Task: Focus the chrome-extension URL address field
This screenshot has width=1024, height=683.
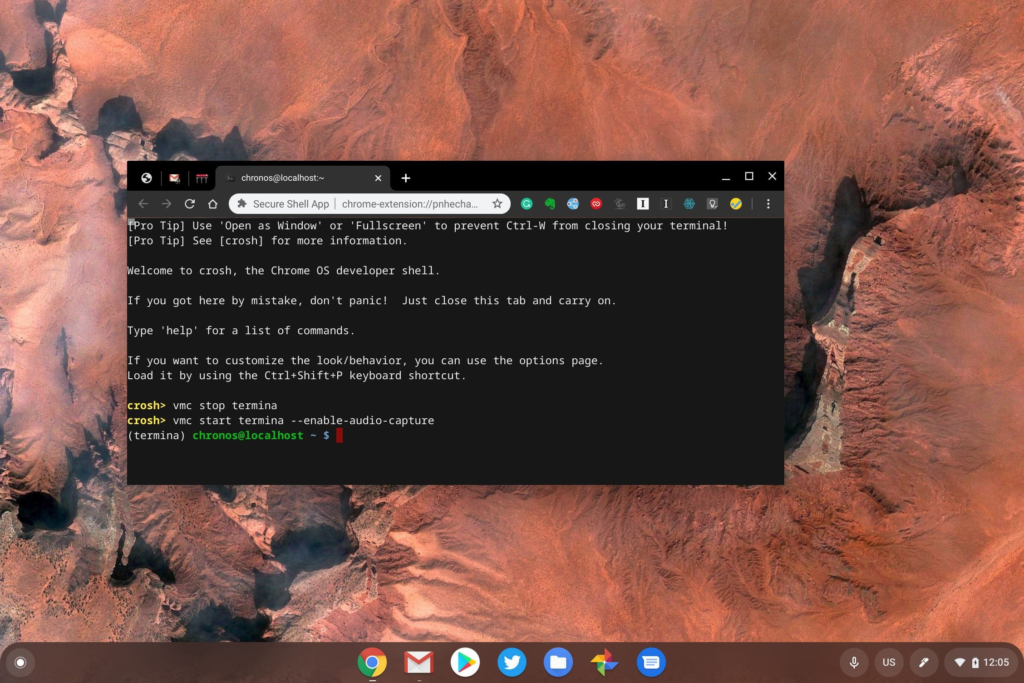Action: (x=410, y=204)
